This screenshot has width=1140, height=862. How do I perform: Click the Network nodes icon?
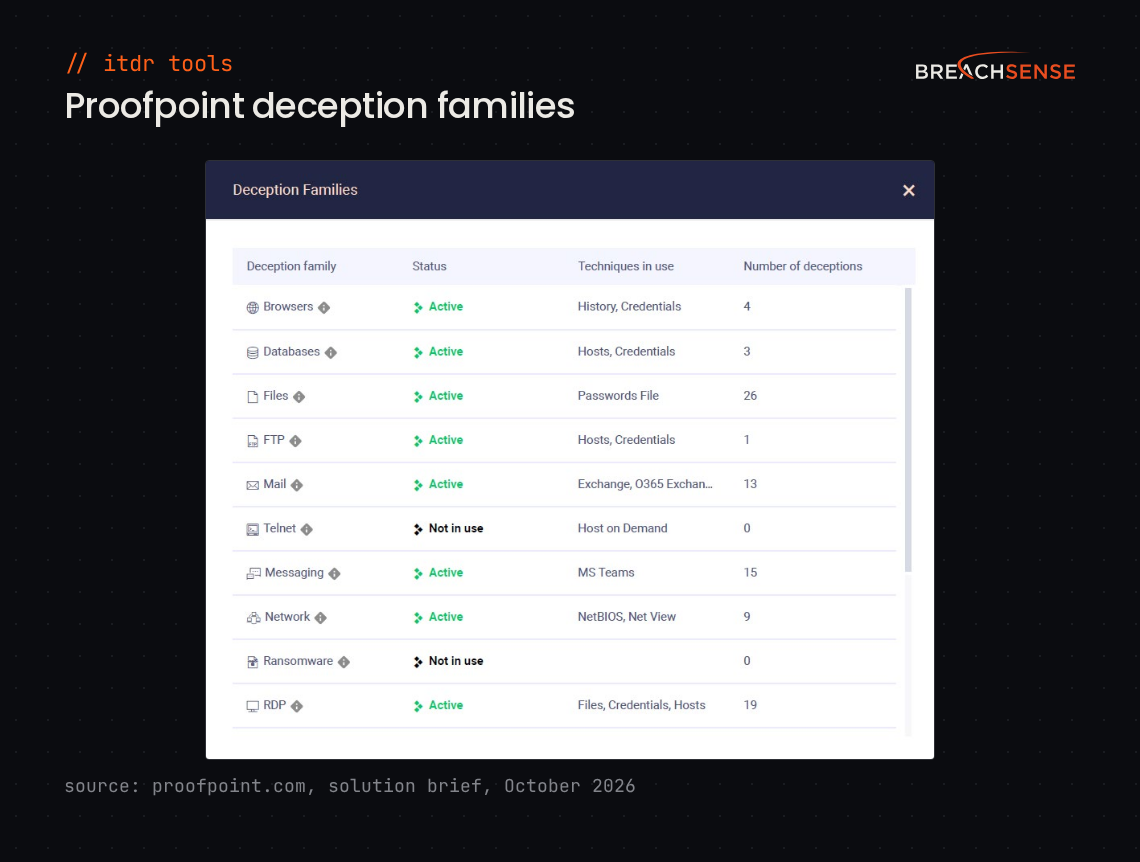coord(253,618)
